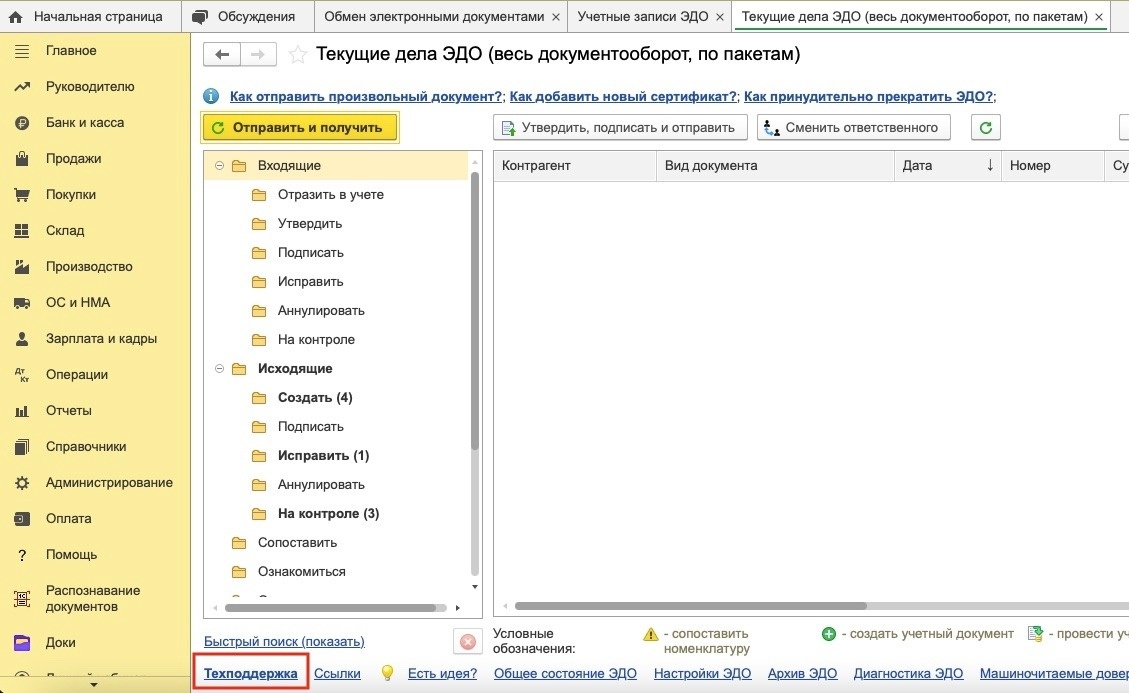This screenshot has width=1129, height=693.
Task: Open the Руководителю sidebar section
Action: 90,86
